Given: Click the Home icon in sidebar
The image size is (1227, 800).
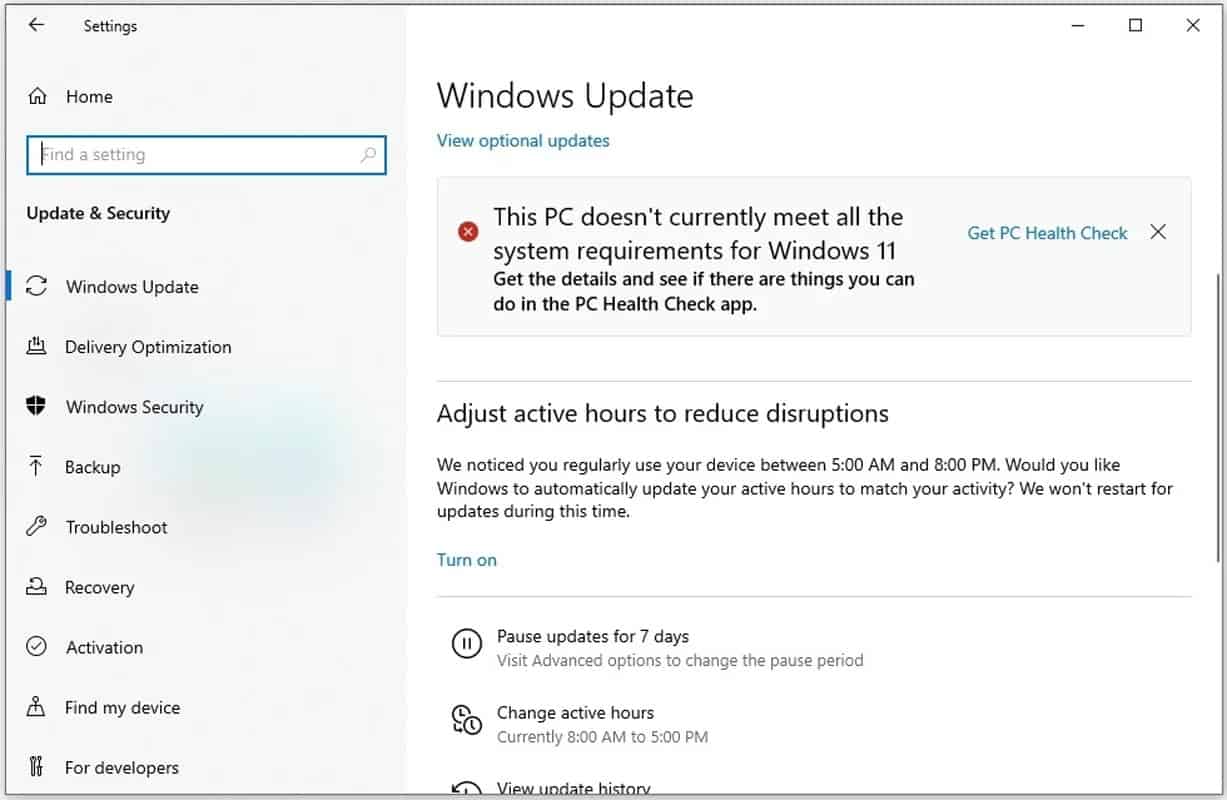Looking at the screenshot, I should (37, 97).
